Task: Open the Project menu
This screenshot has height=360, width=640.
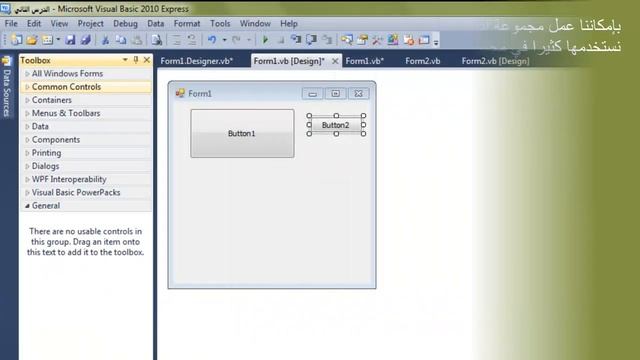Action: 91,24
